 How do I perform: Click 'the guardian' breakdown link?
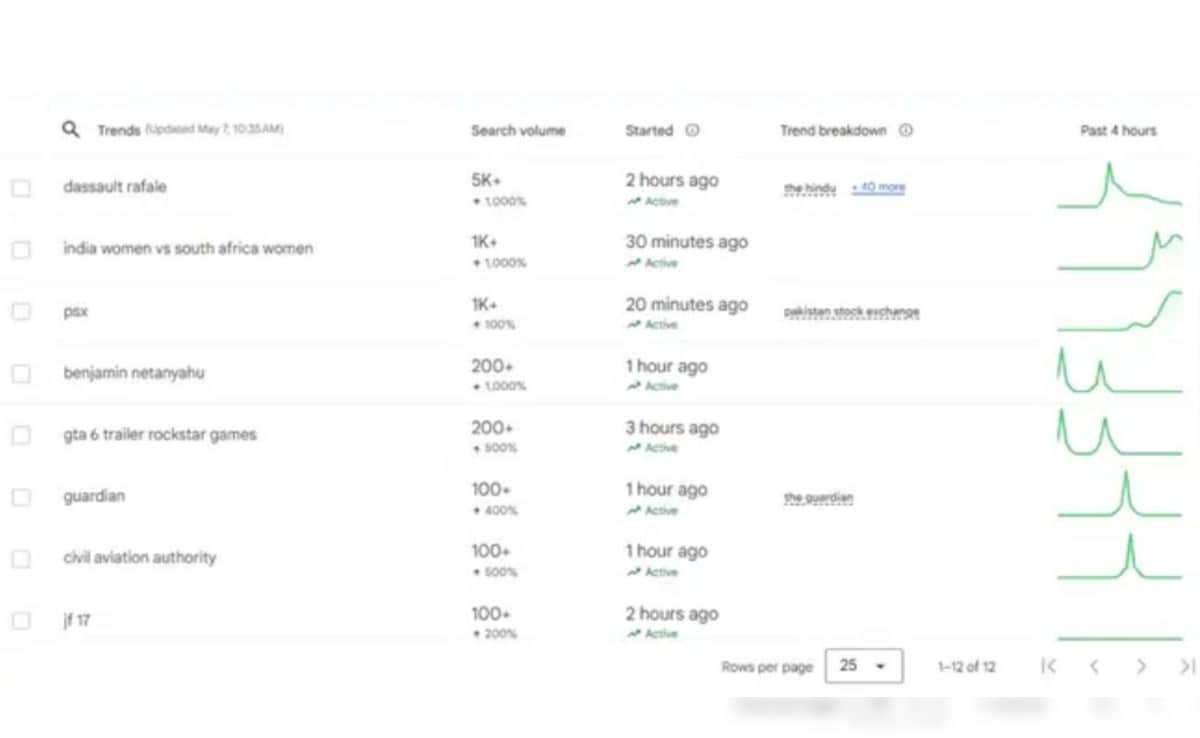point(819,498)
